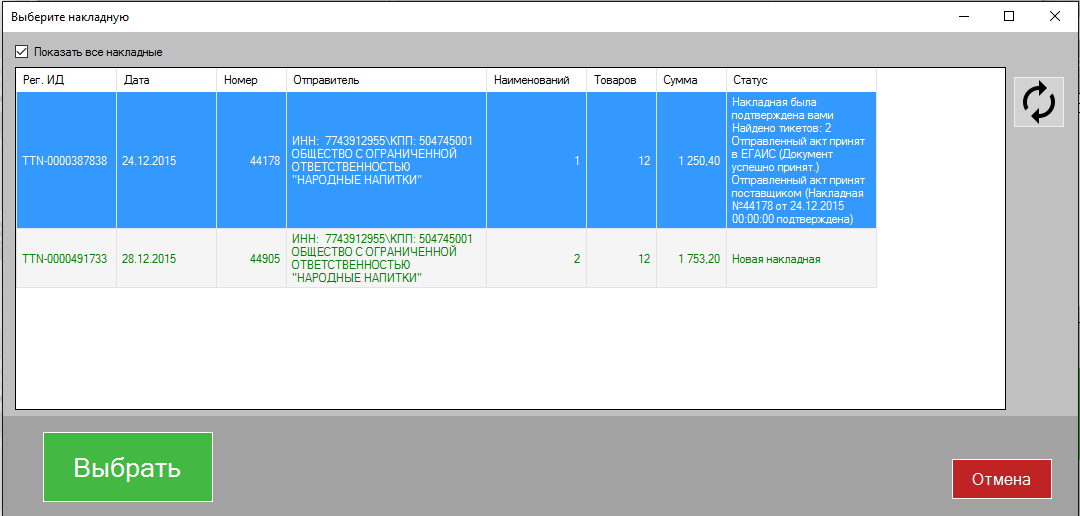Viewport: 1080px width, 516px height.
Task: Click the refresh arrows icon button
Action: 1039,102
